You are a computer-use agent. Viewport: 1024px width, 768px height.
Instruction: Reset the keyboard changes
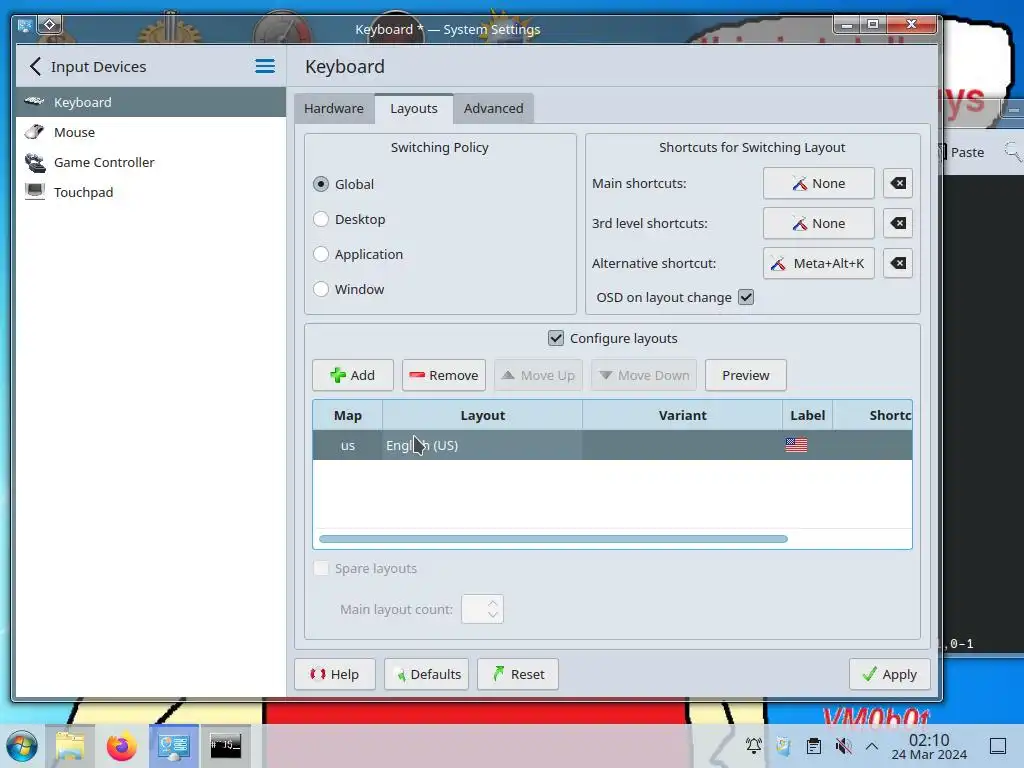coord(518,674)
